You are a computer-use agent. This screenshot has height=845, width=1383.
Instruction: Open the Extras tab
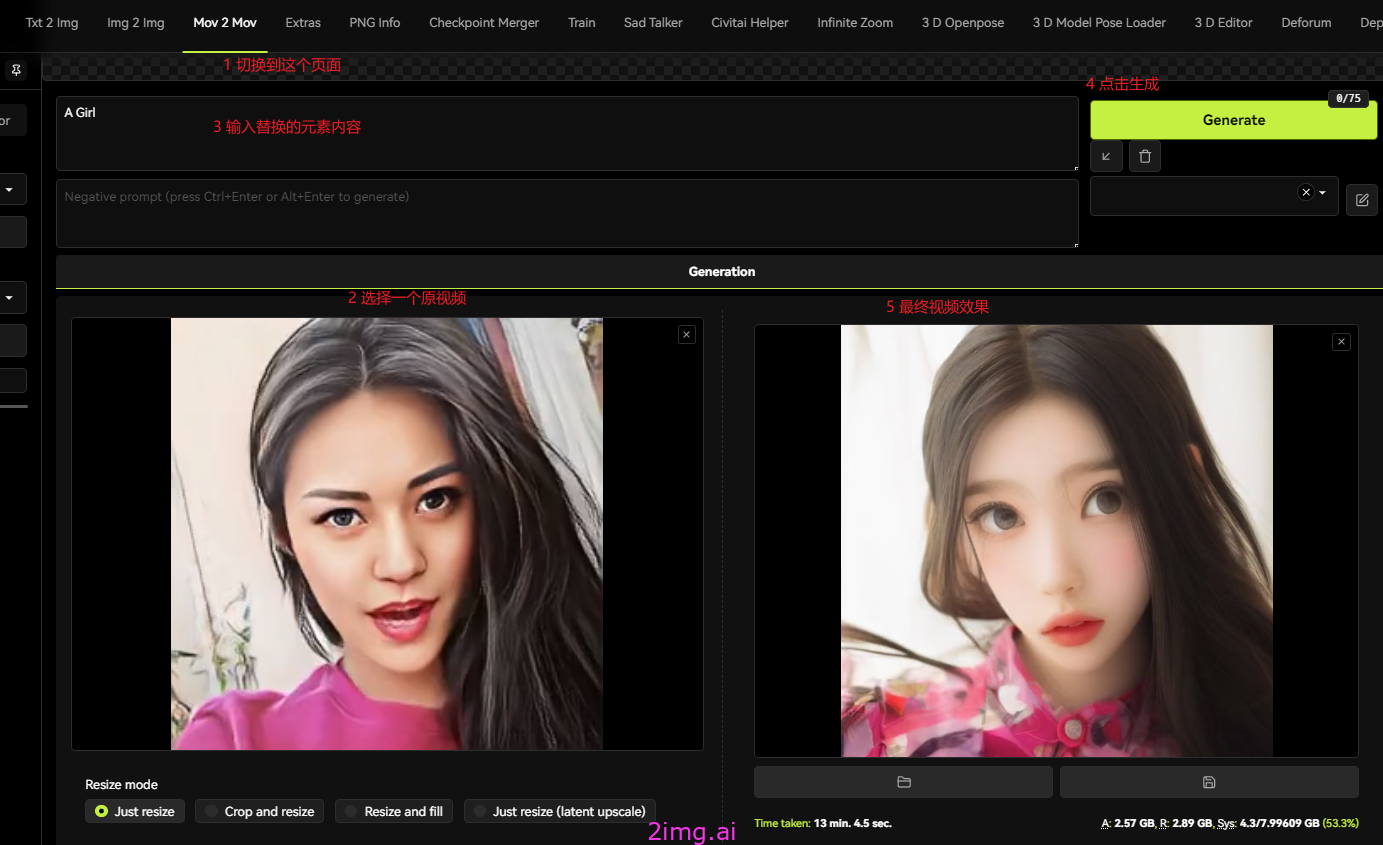pyautogui.click(x=303, y=23)
